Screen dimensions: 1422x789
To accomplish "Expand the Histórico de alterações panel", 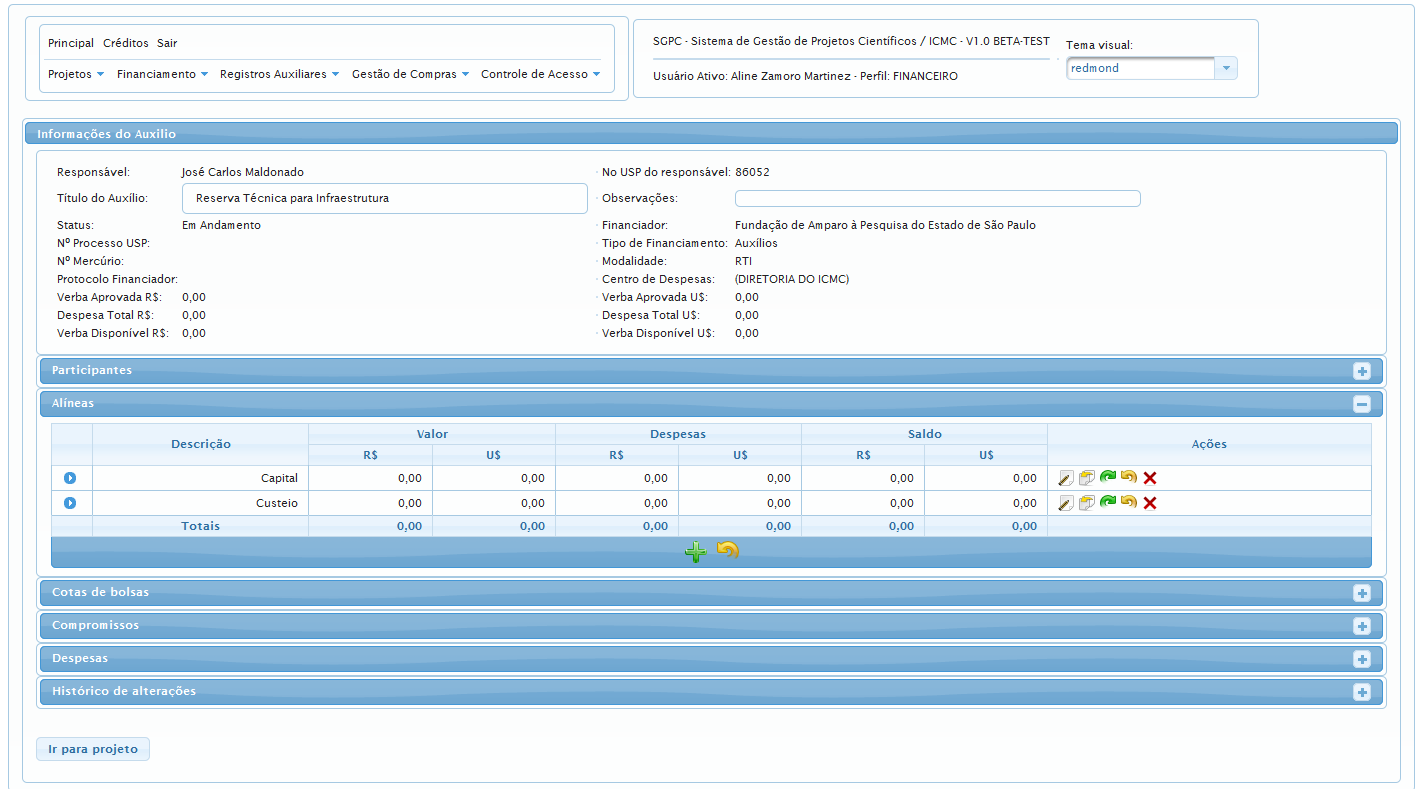I will [x=1361, y=692].
